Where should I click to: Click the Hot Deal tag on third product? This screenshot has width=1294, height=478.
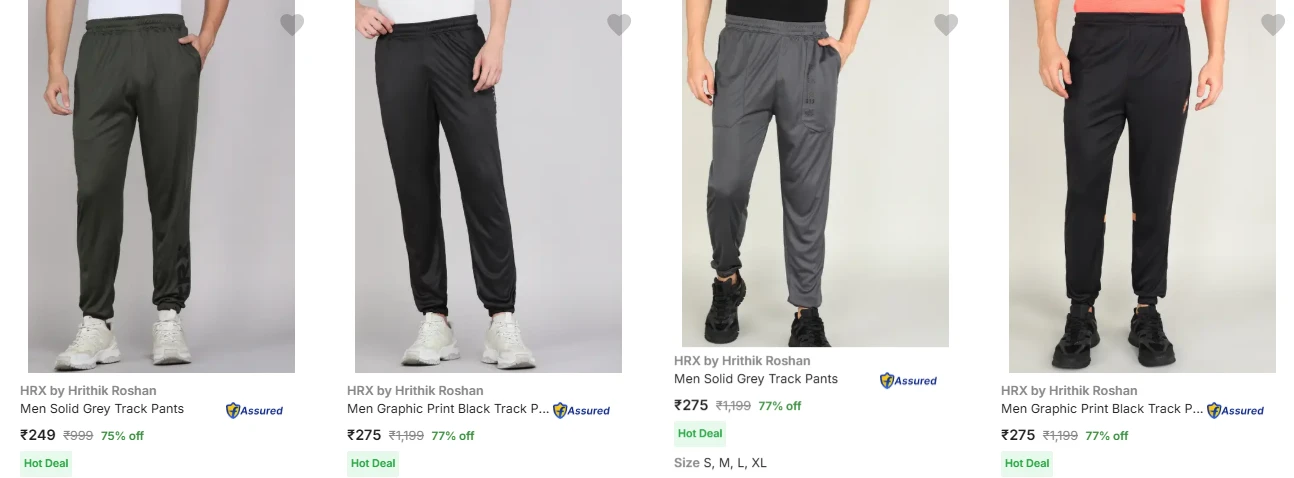[700, 433]
